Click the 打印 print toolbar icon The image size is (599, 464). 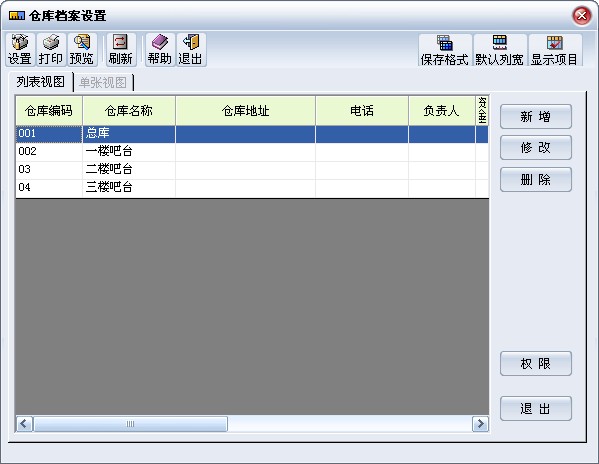click(51, 50)
